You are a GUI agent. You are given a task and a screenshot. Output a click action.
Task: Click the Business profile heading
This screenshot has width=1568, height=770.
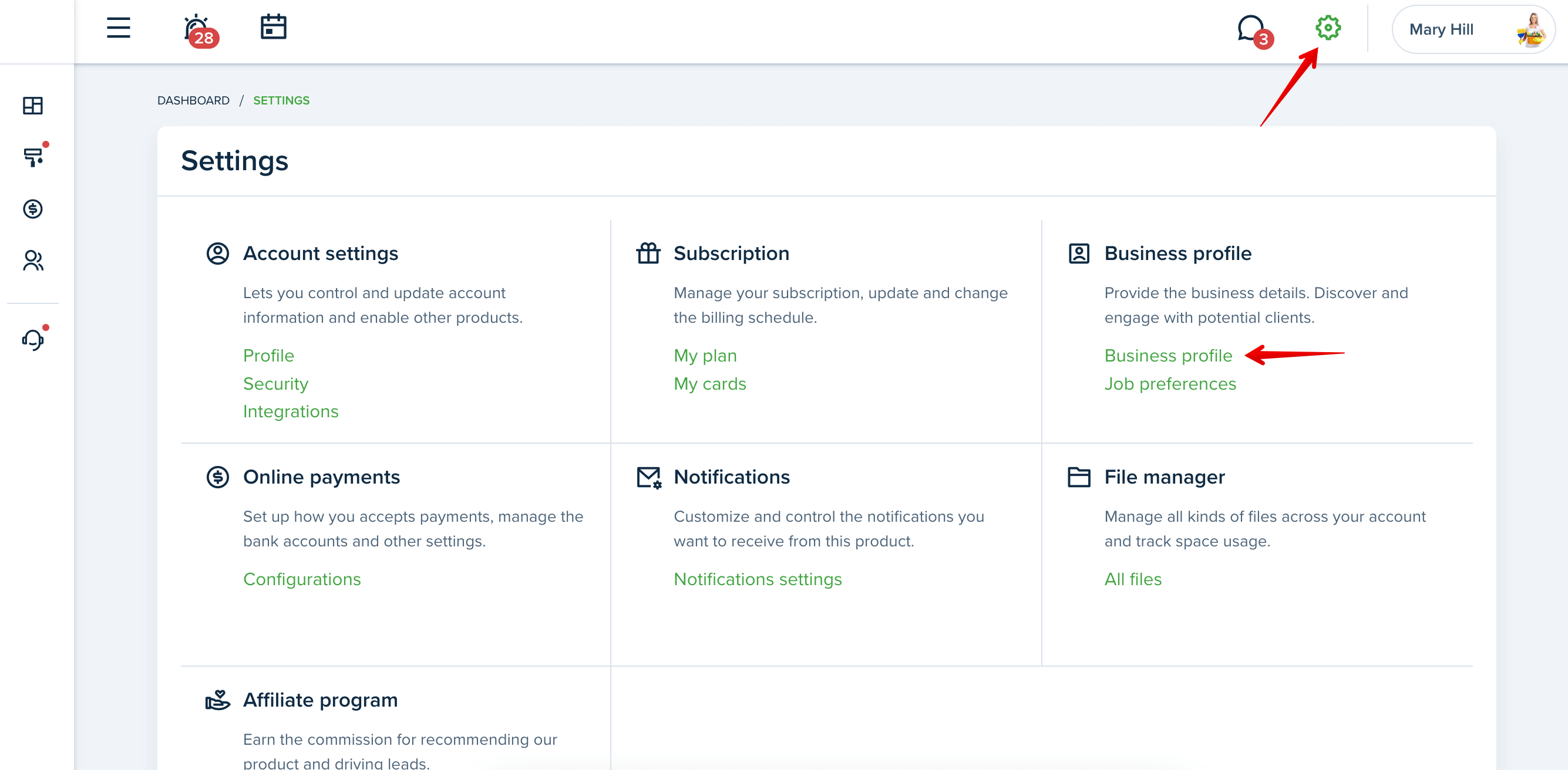pyautogui.click(x=1177, y=253)
